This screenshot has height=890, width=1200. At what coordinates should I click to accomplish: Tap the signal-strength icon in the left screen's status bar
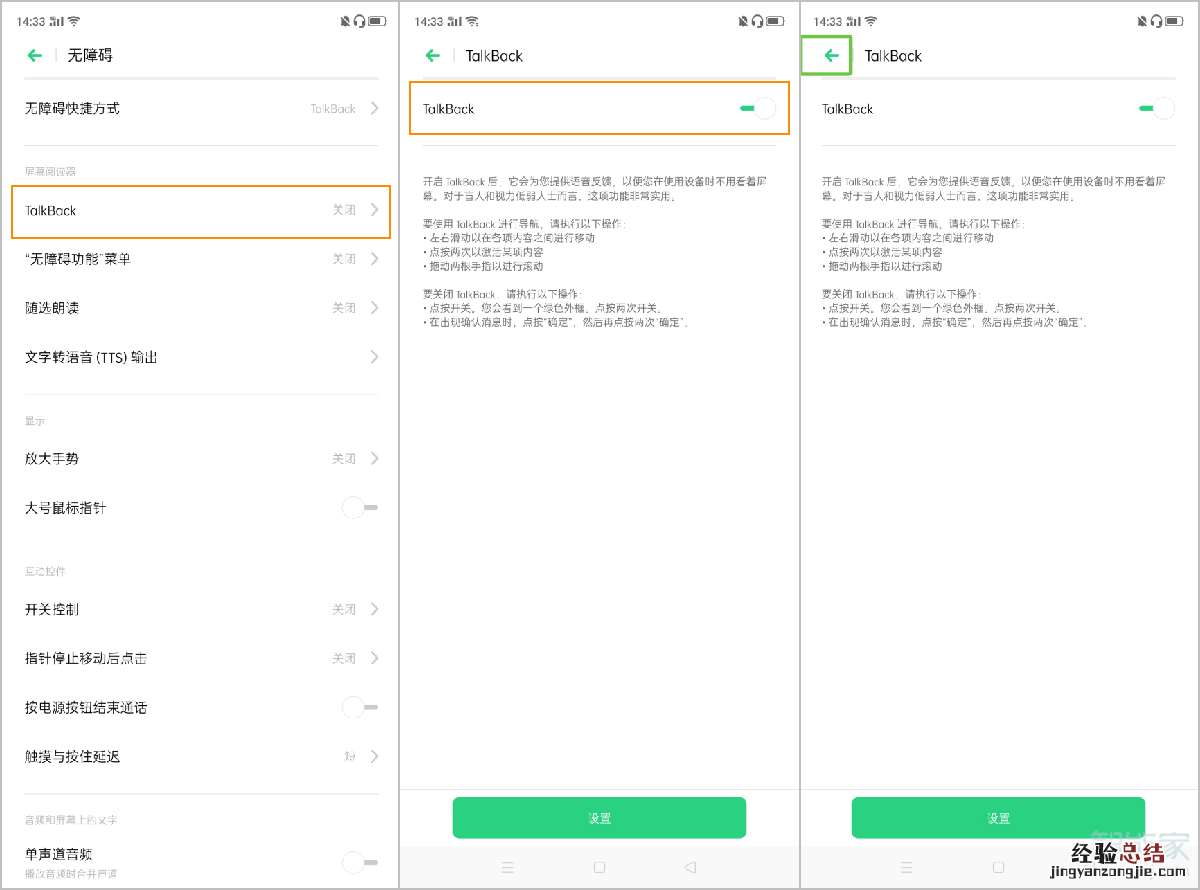57,21
